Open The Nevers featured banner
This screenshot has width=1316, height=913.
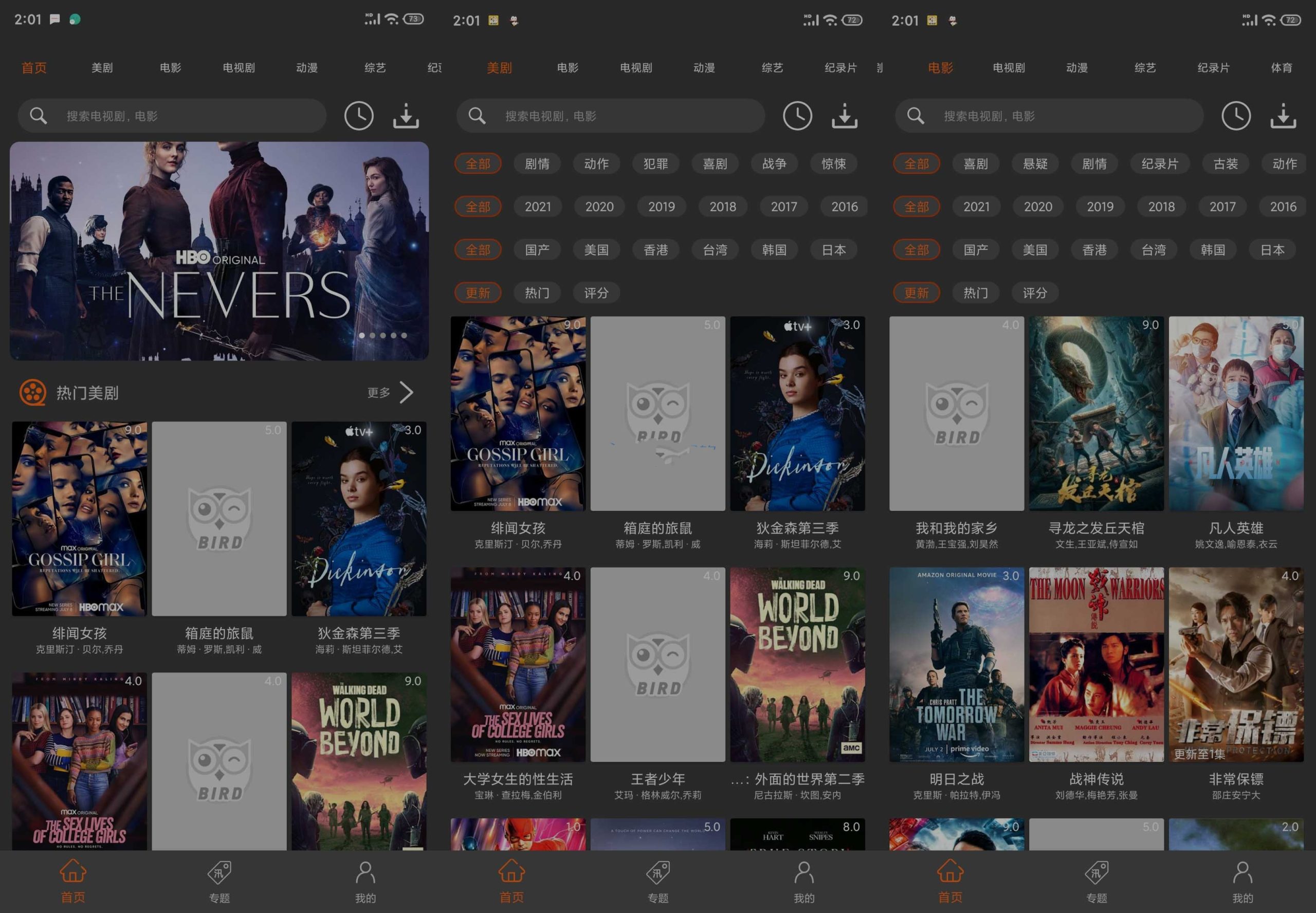(220, 251)
